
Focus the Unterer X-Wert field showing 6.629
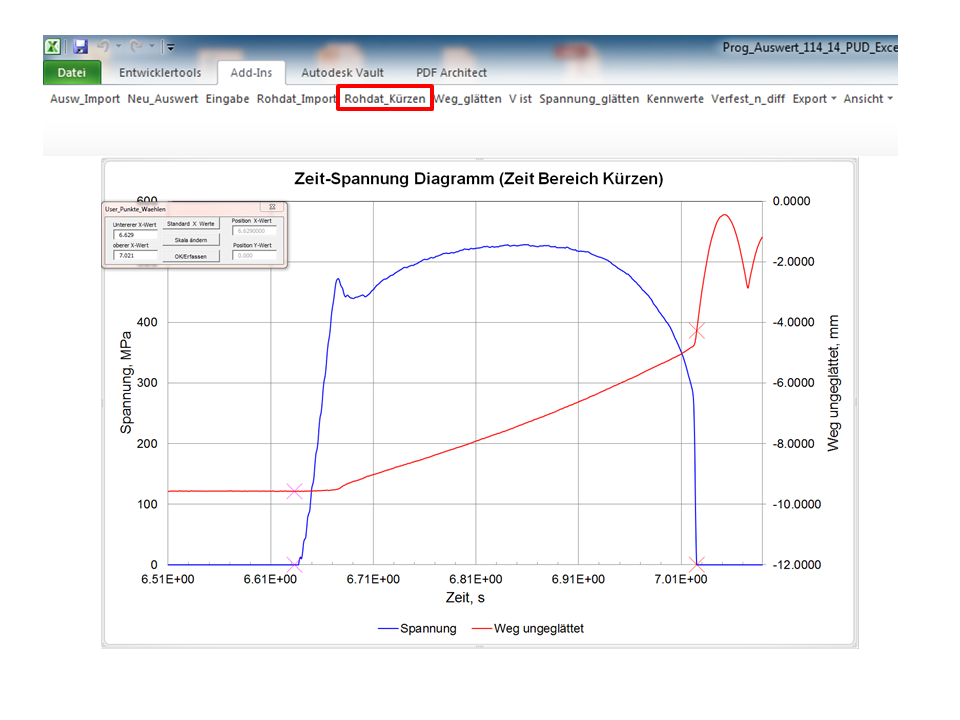[x=135, y=234]
